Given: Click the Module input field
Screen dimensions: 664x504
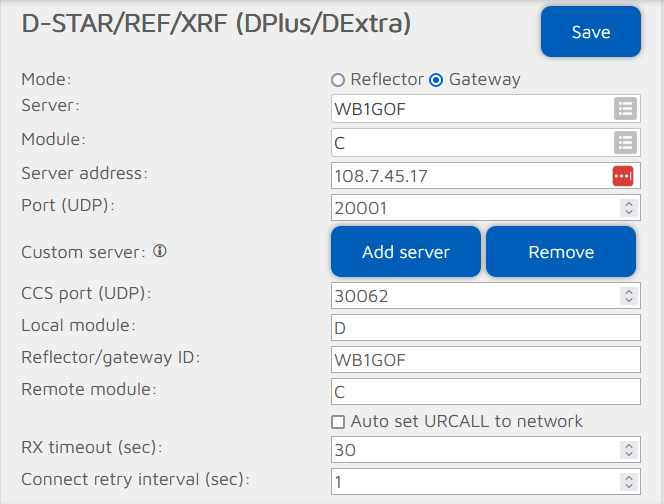Looking at the screenshot, I should click(470, 142).
